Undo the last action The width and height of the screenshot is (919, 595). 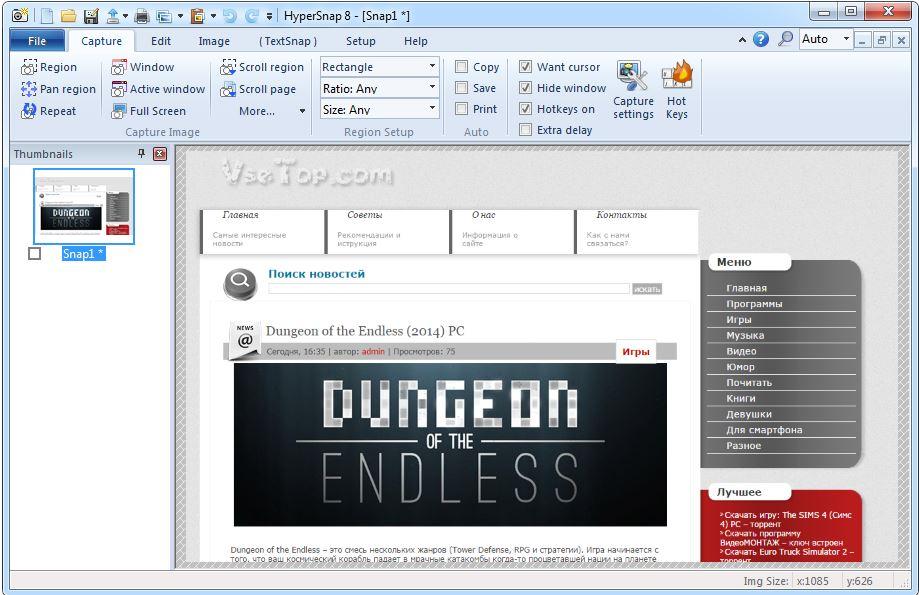click(230, 16)
